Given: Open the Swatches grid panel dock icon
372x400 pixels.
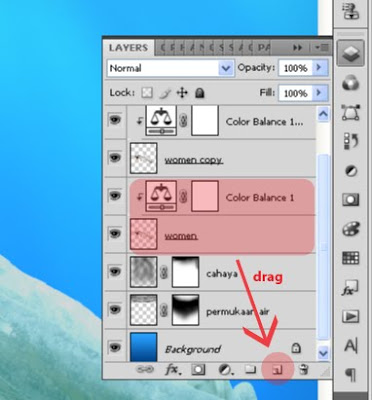Looking at the screenshot, I should pos(350,258).
